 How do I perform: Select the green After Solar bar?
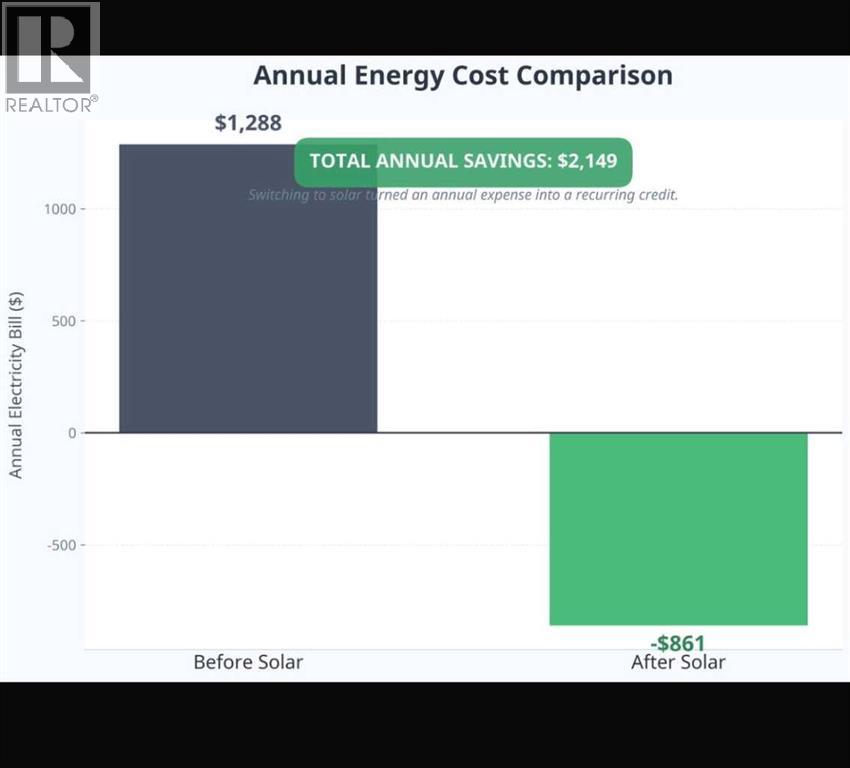pos(678,528)
